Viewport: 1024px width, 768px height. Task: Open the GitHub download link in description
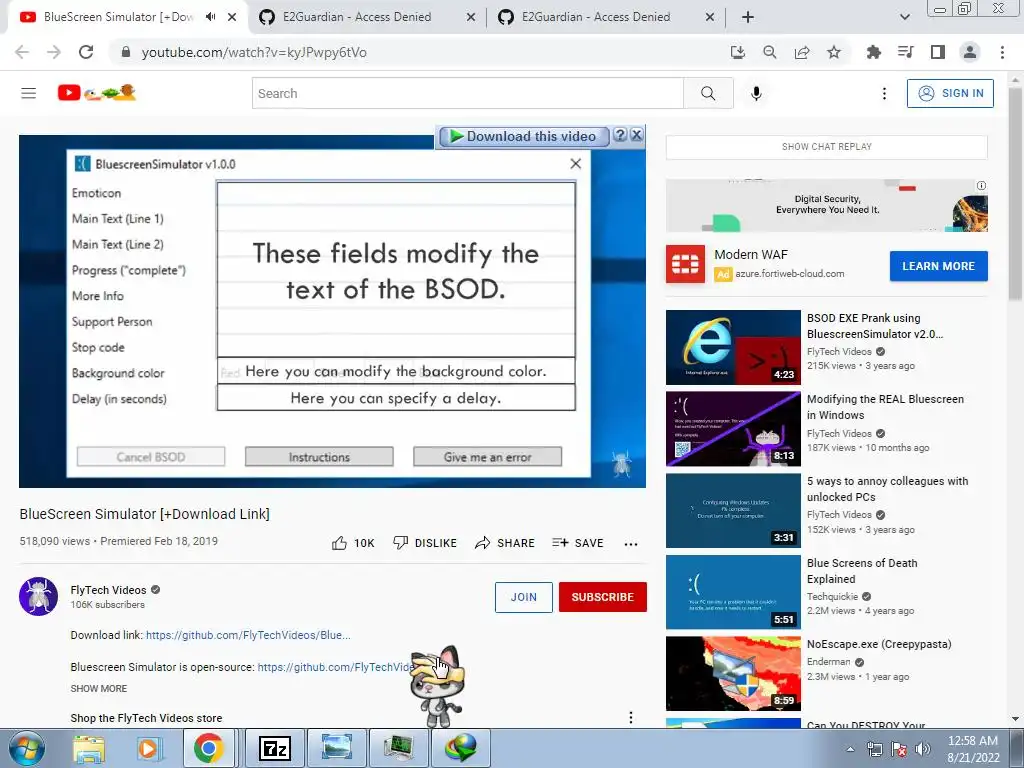pos(248,635)
